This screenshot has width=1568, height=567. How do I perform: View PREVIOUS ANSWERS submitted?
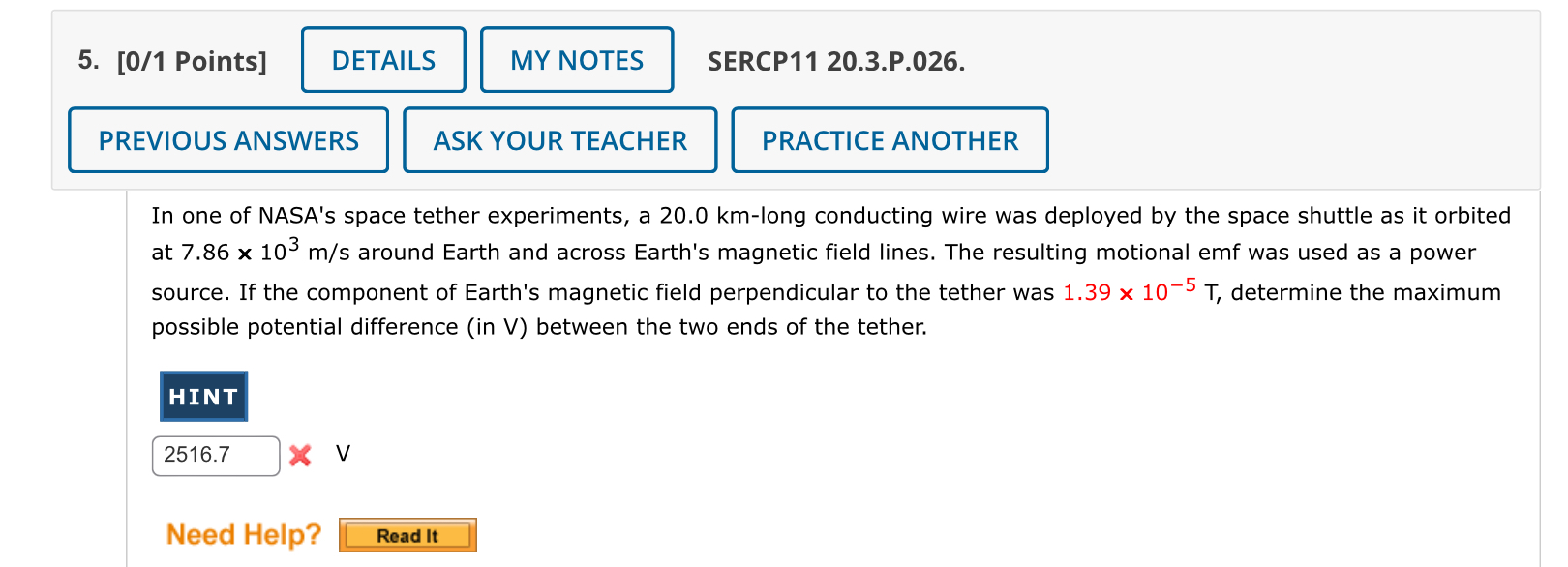pos(227,139)
